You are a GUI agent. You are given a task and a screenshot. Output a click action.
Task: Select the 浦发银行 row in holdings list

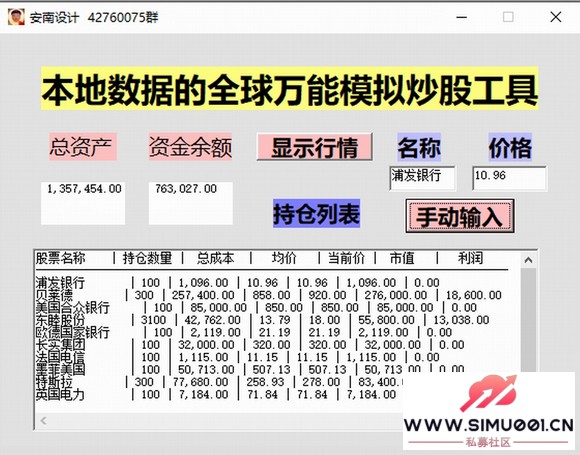click(x=237, y=283)
